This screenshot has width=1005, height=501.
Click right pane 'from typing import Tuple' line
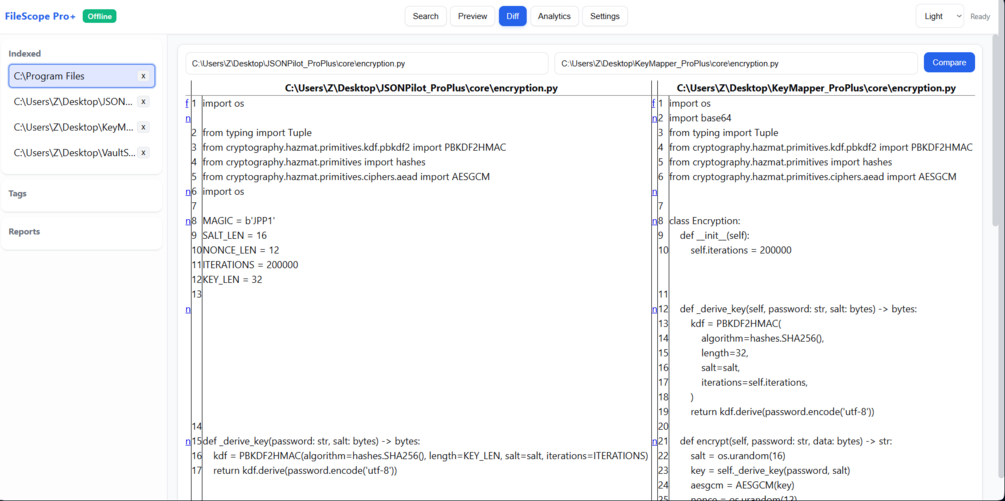(x=724, y=133)
